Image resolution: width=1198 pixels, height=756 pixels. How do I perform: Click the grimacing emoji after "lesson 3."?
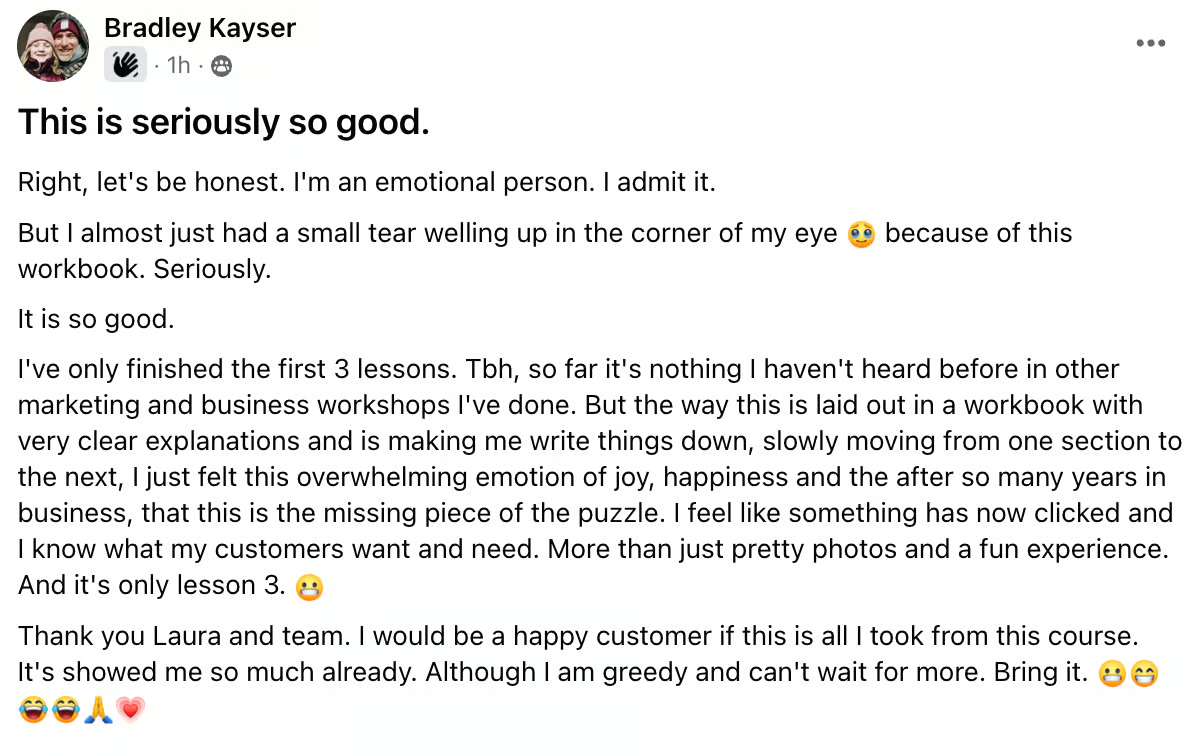click(309, 587)
